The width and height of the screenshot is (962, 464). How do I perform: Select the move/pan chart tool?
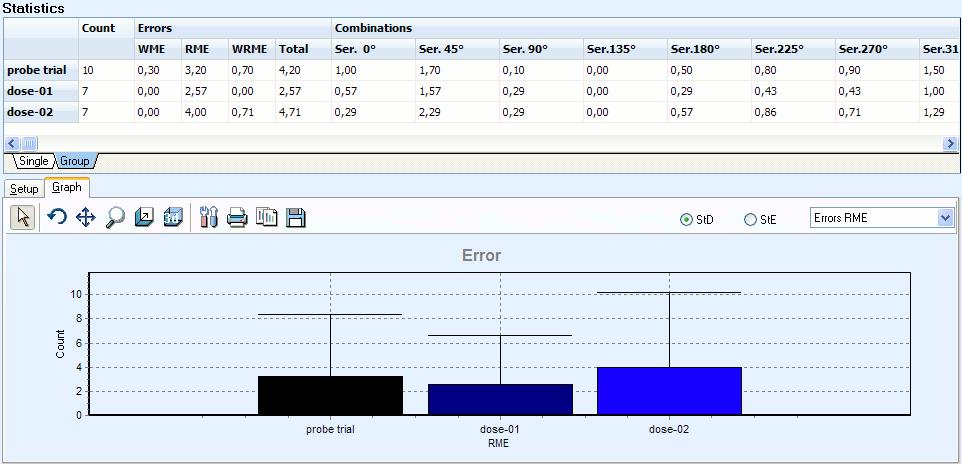pyautogui.click(x=85, y=217)
